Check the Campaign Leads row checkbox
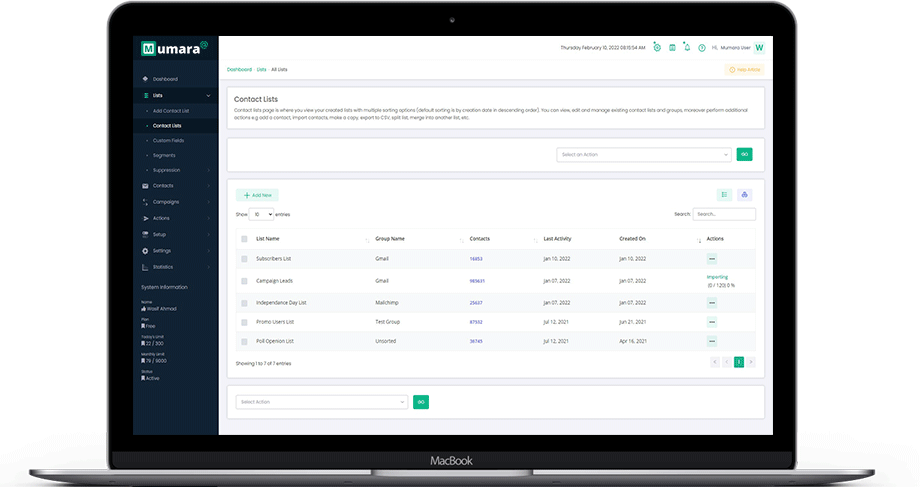Image resolution: width=920 pixels, height=487 pixels. (244, 281)
